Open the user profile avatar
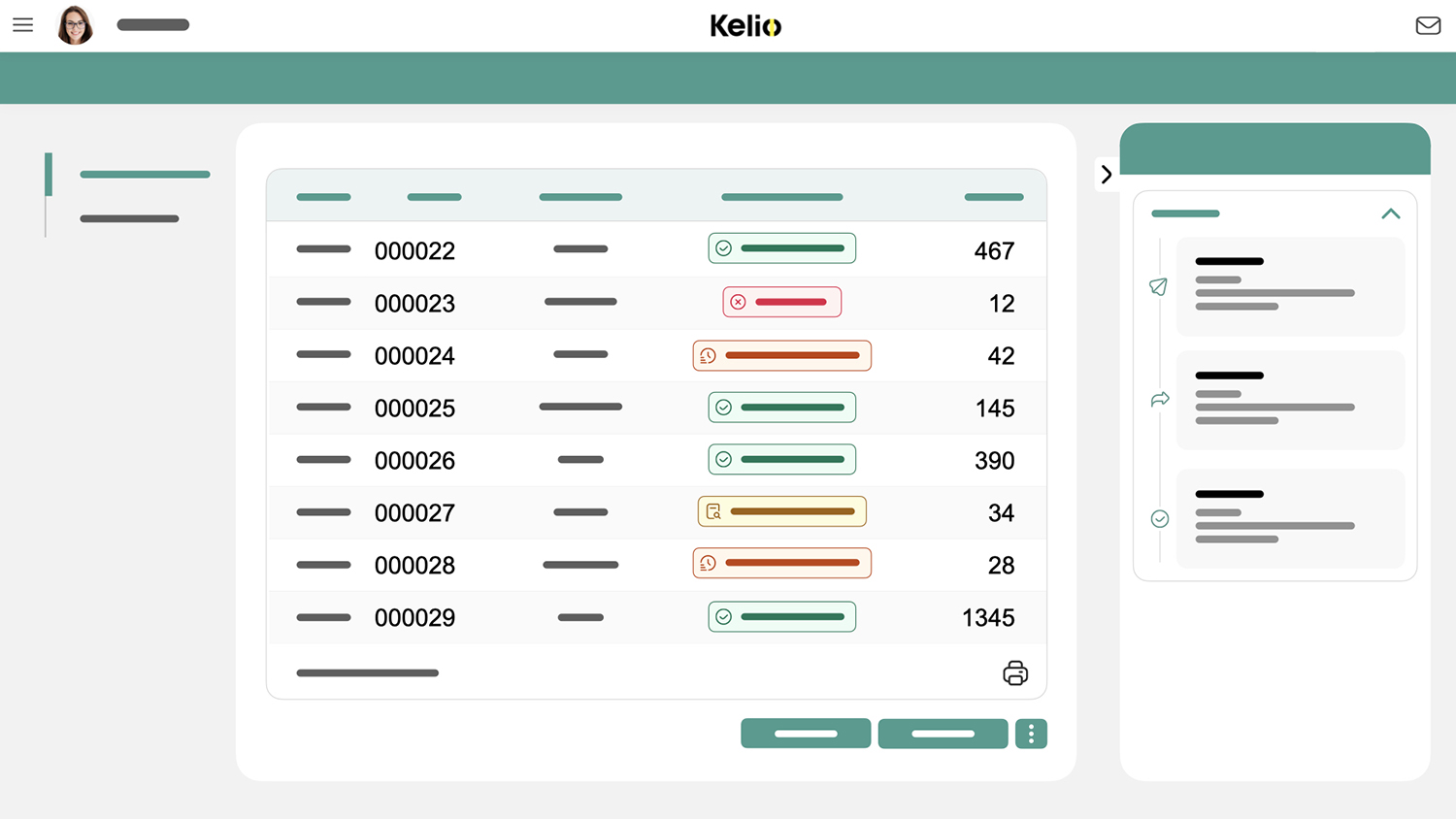Viewport: 1456px width, 819px height. tap(75, 24)
